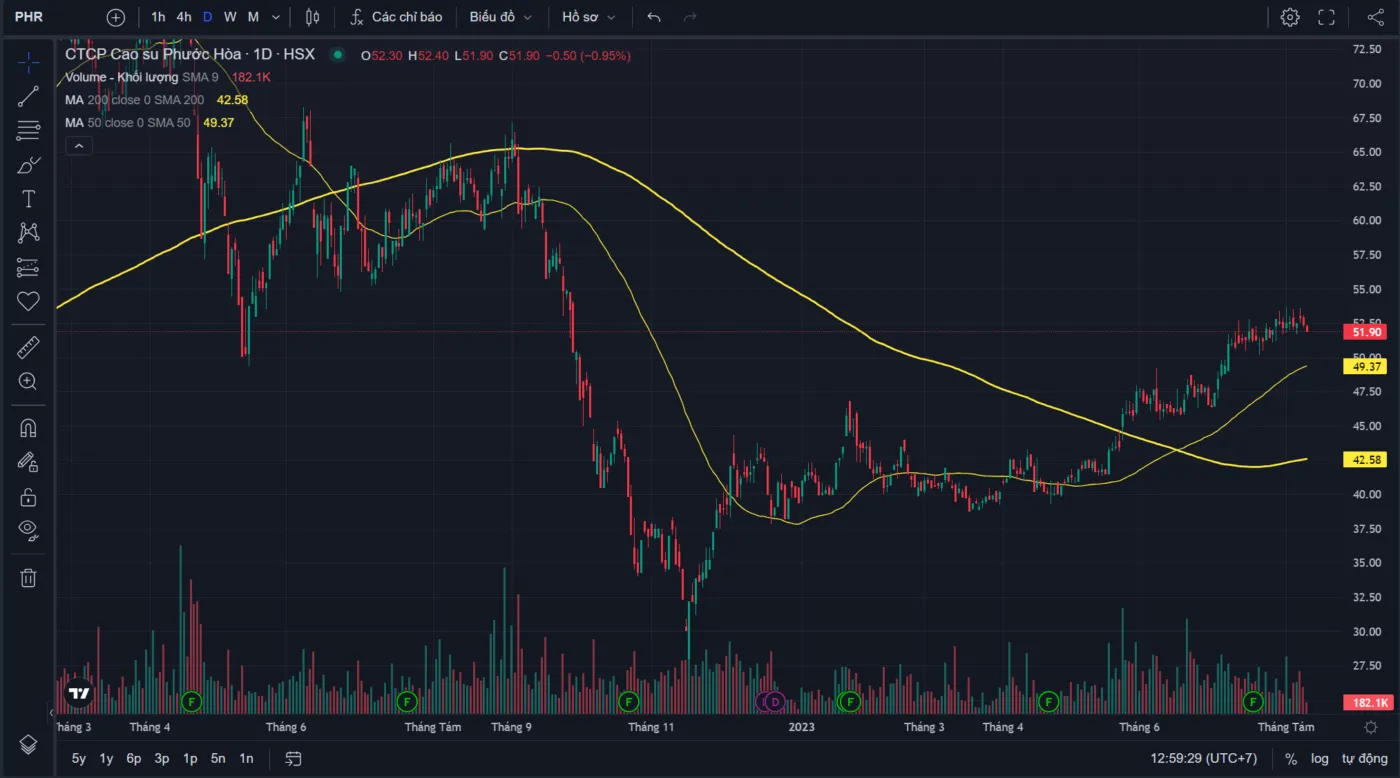The image size is (1400, 778).
Task: Collapse the indicator legend chevron
Action: tap(78, 146)
